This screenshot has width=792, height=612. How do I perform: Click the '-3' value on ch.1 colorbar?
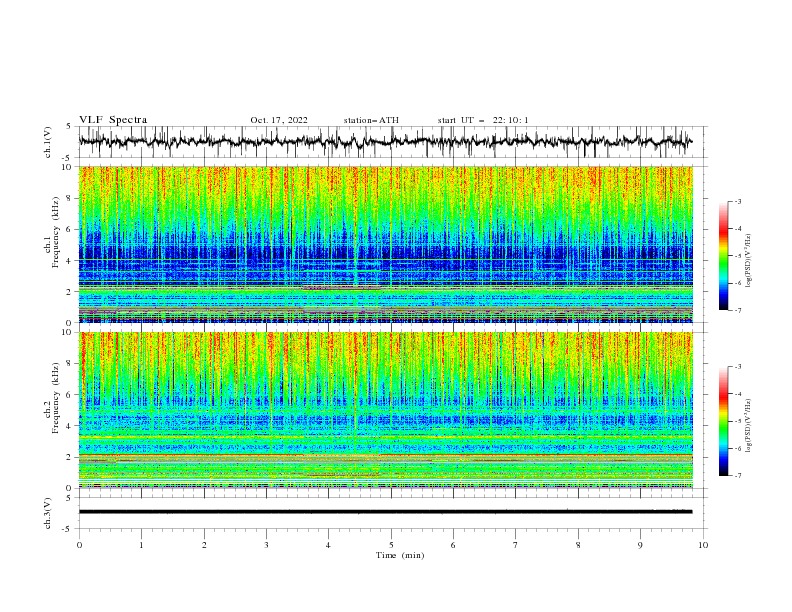click(737, 201)
